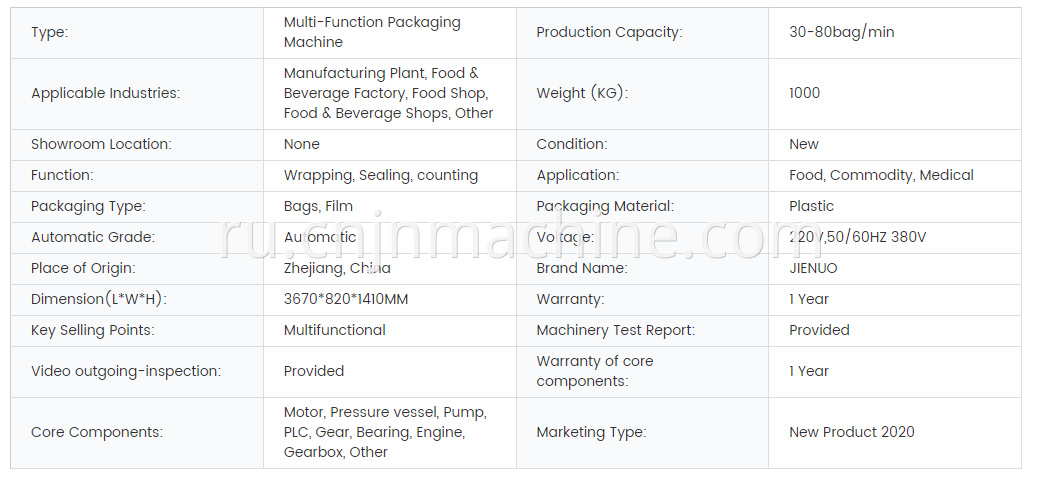Select the '30-80bag/min' capacity value
The height and width of the screenshot is (479, 1040).
click(842, 32)
